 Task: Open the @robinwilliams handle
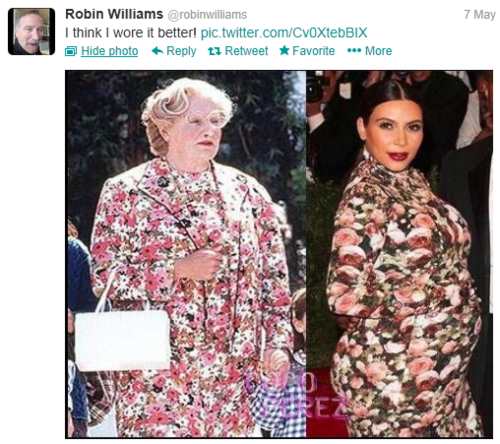207,15
